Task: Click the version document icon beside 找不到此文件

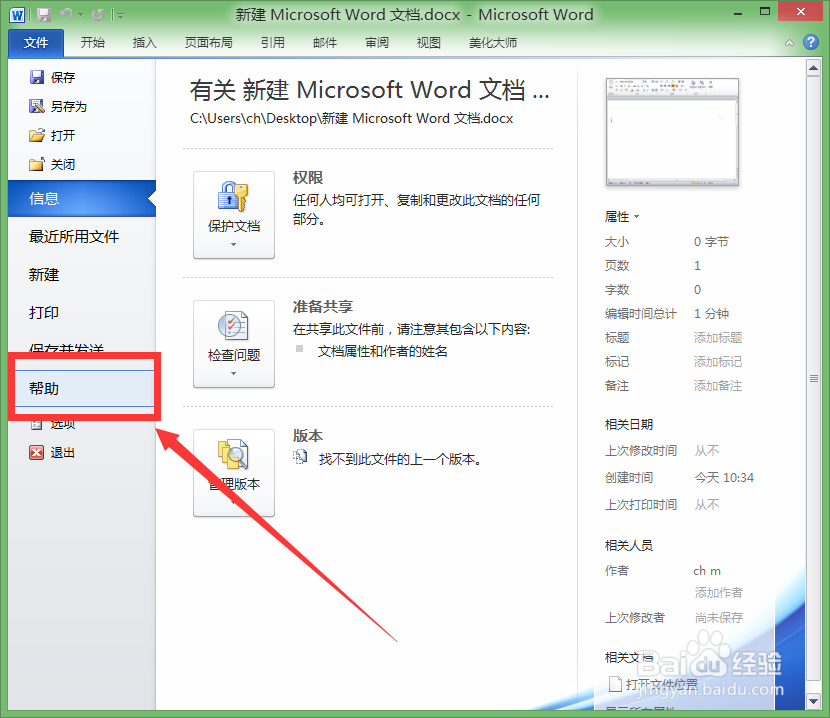Action: (x=300, y=457)
